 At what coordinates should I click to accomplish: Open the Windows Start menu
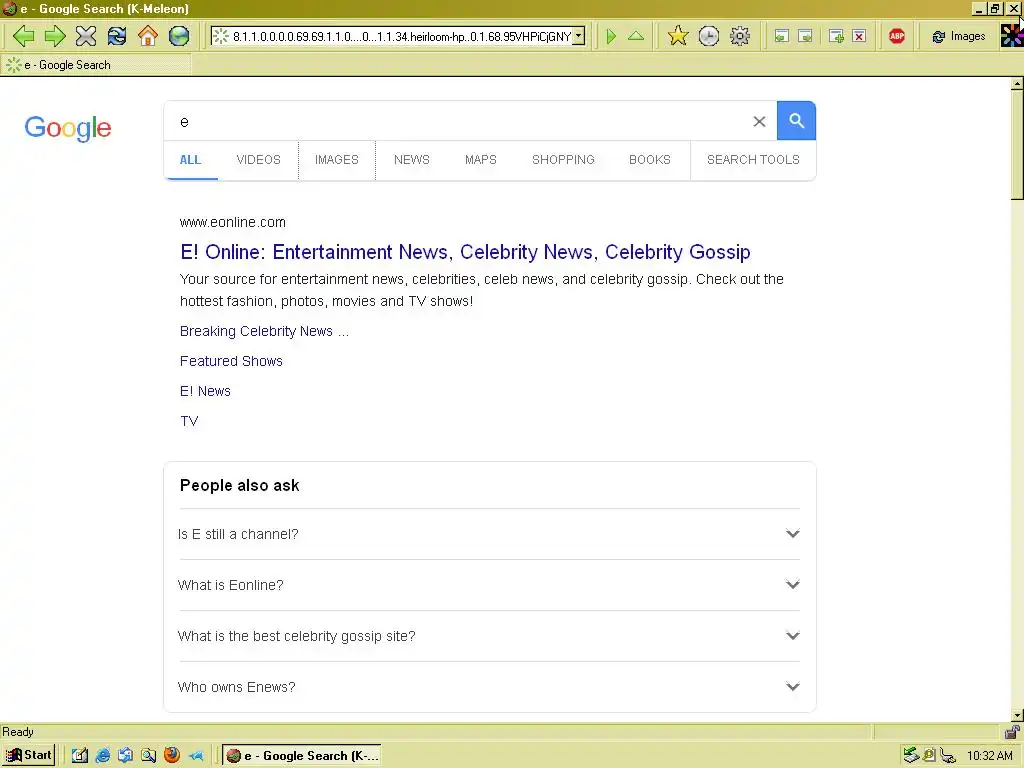[29, 756]
